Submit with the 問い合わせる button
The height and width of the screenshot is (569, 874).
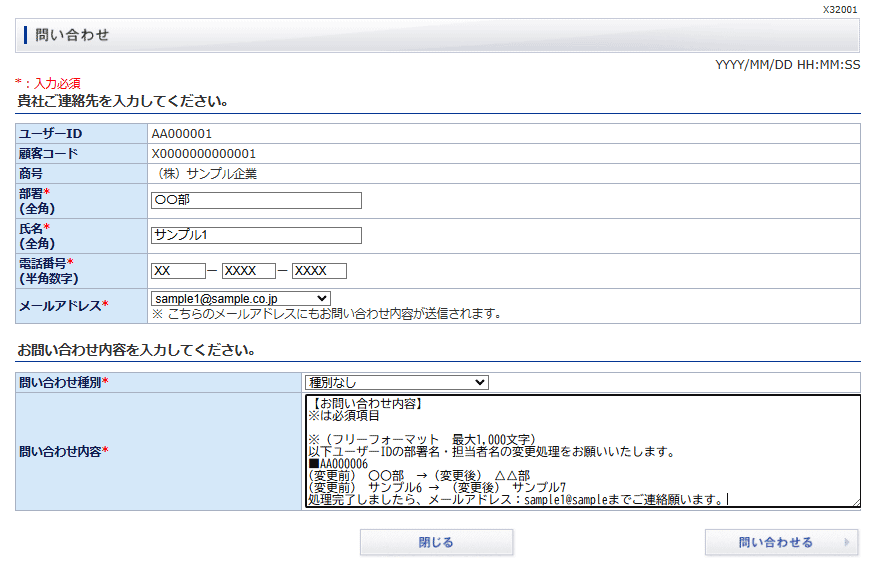[x=775, y=542]
